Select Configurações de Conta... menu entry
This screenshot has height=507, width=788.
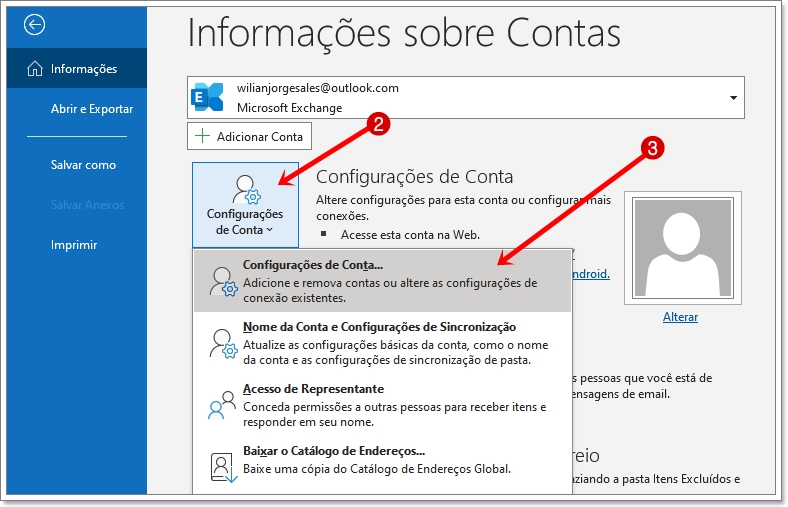tap(382, 281)
